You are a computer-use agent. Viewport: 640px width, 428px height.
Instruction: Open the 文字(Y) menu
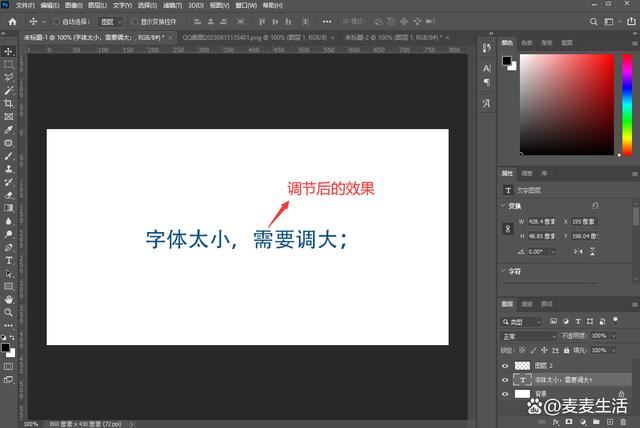122,5
